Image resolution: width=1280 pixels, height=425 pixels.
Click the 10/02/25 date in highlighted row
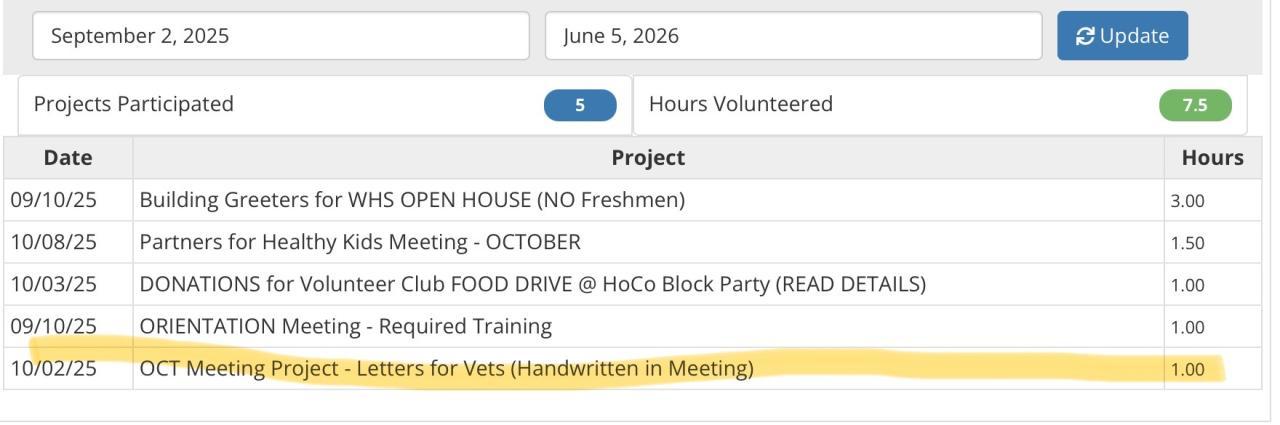(x=54, y=368)
